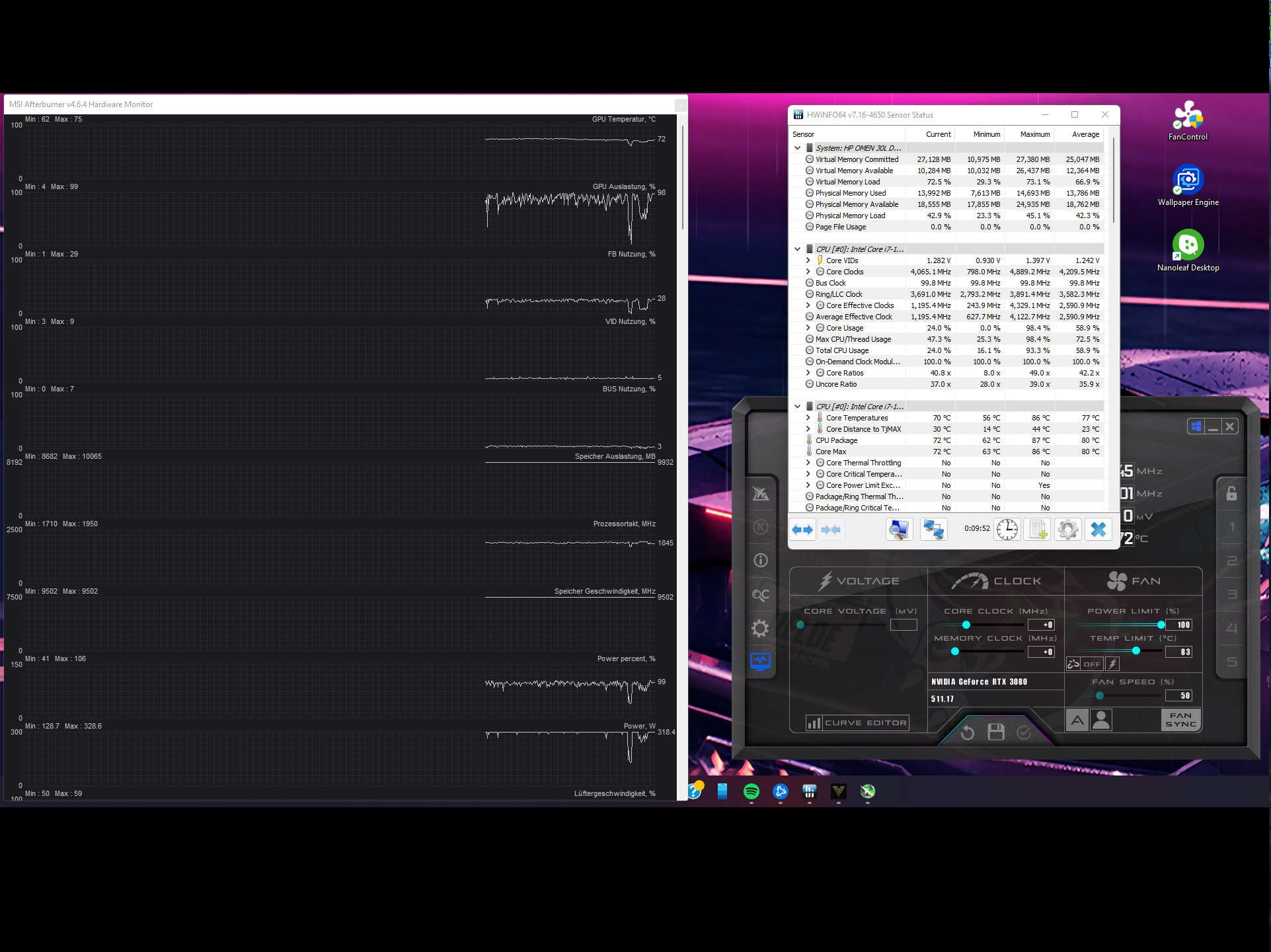Viewport: 1271px width, 952px height.
Task: Click HWiNFO reset clock icon
Action: (x=1007, y=530)
